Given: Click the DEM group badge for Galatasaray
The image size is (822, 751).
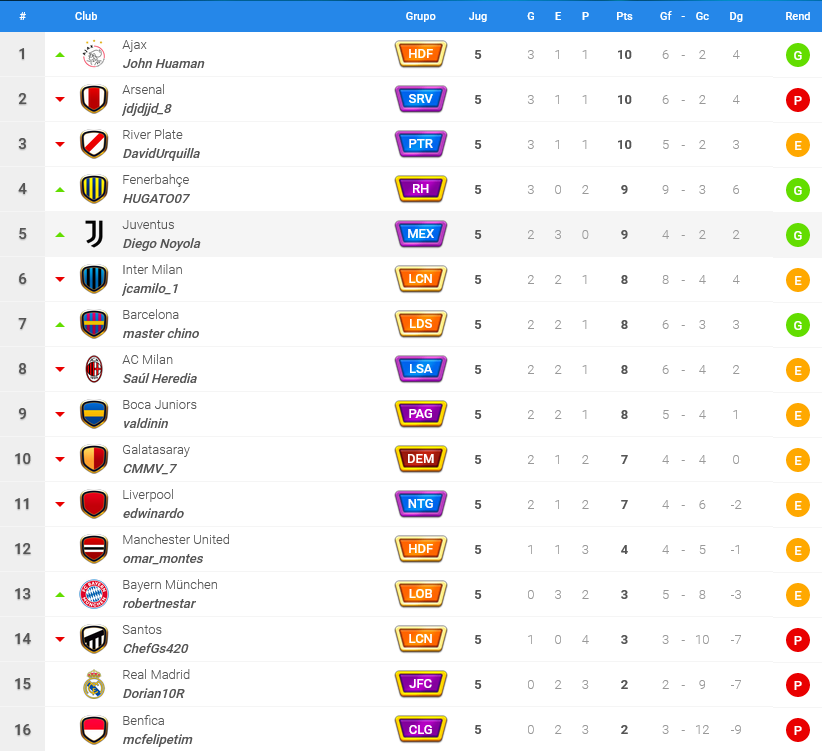Looking at the screenshot, I should [420, 459].
